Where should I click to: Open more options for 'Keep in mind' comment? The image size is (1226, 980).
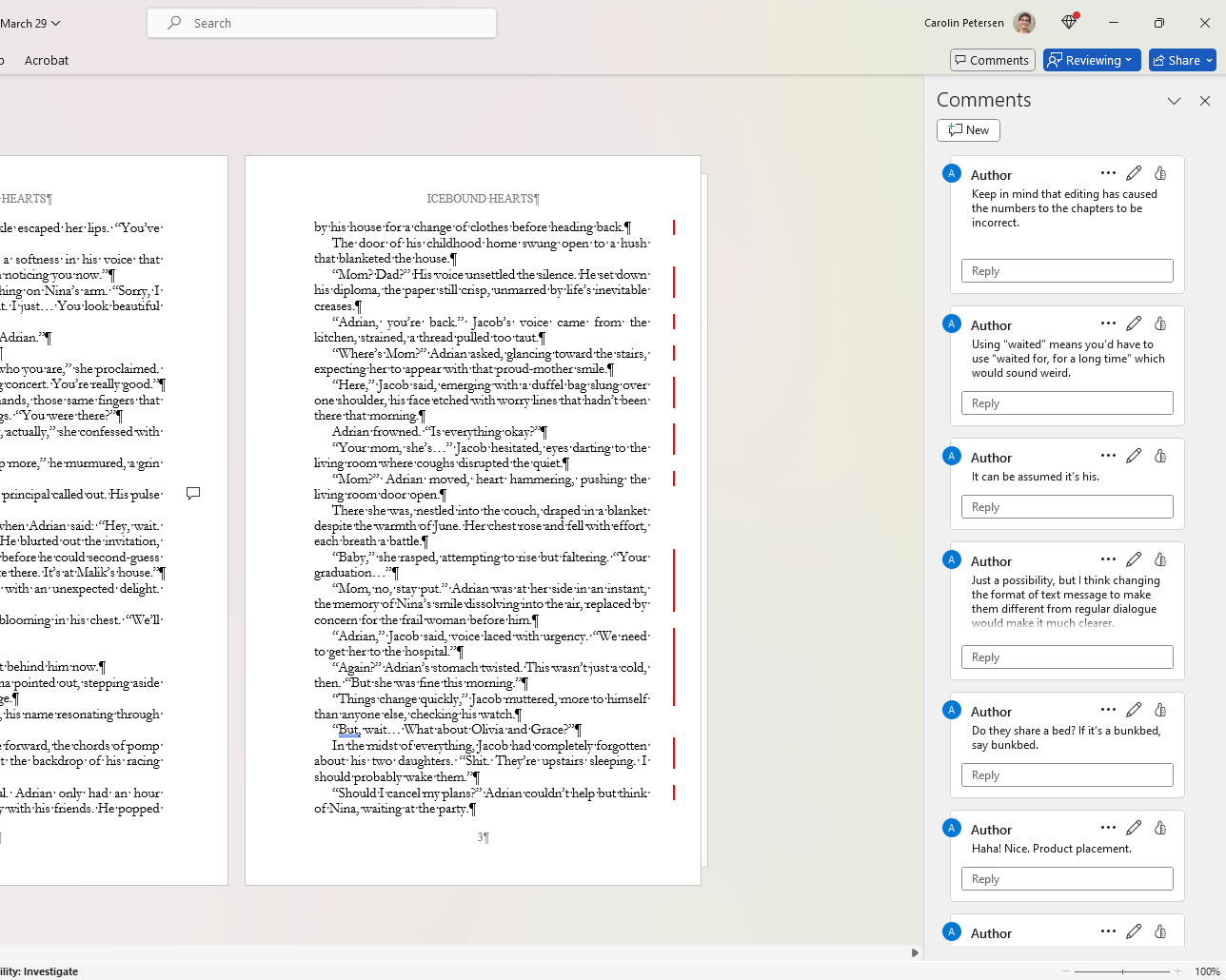[x=1108, y=173]
